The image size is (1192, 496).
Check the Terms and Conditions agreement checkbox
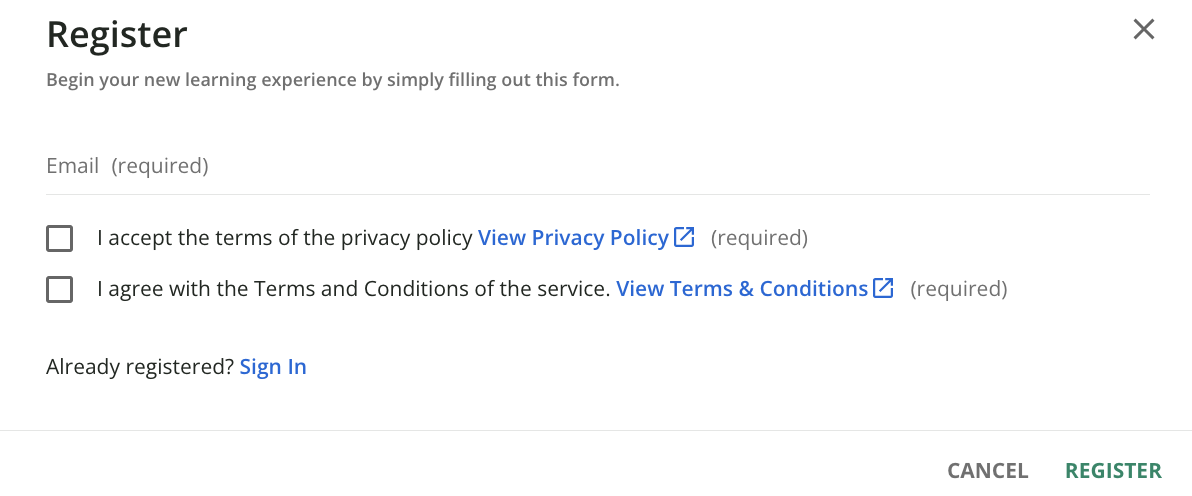click(59, 289)
